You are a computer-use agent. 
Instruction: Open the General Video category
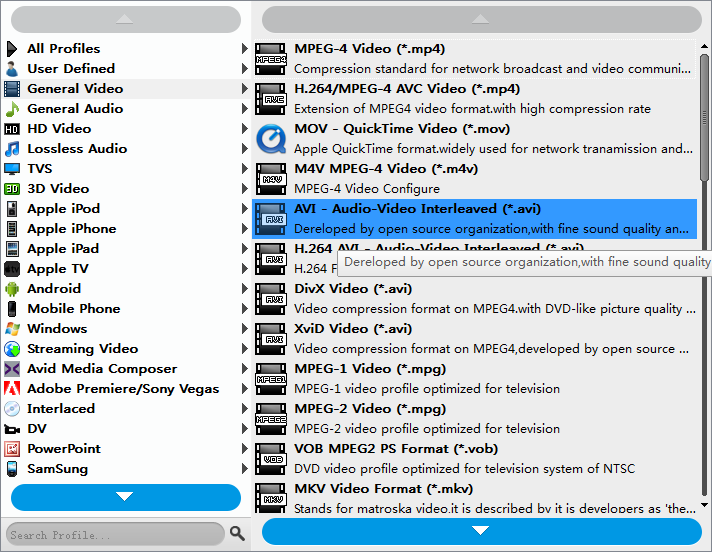pyautogui.click(x=126, y=89)
